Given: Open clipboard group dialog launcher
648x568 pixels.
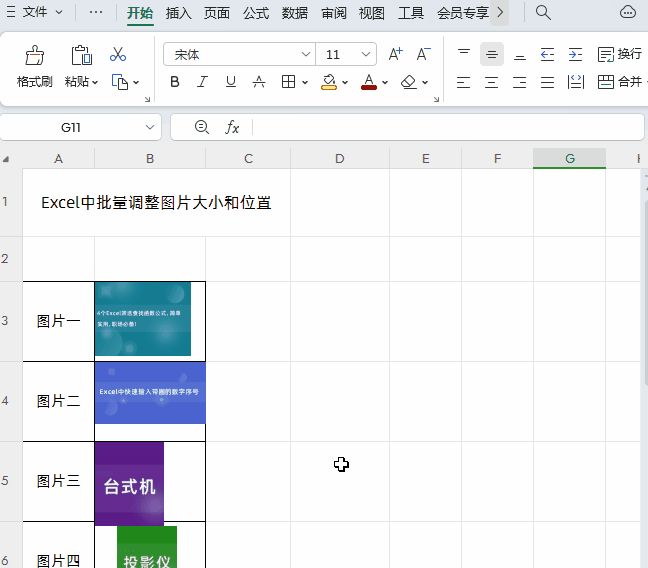Looking at the screenshot, I should (x=147, y=99).
